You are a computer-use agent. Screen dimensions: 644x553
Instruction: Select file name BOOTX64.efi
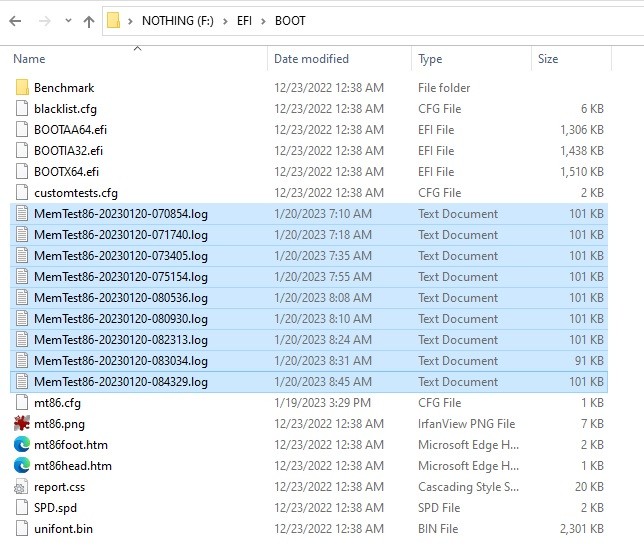tap(67, 172)
